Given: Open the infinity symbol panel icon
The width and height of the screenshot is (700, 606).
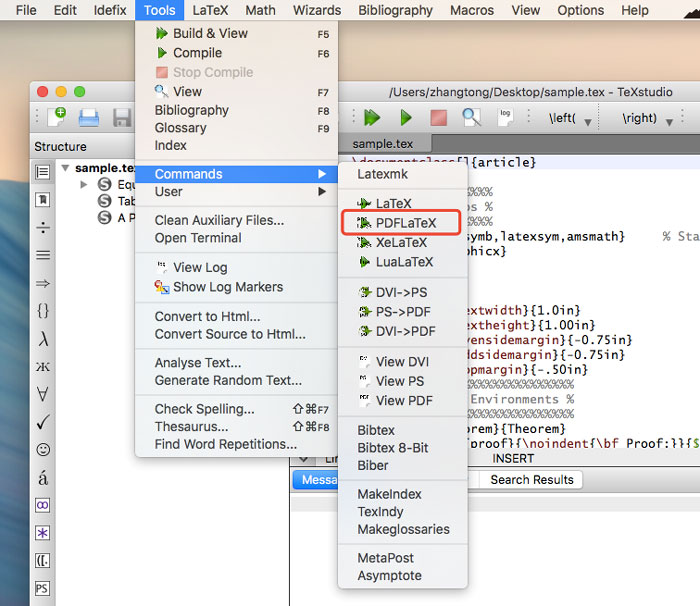Looking at the screenshot, I should [43, 505].
